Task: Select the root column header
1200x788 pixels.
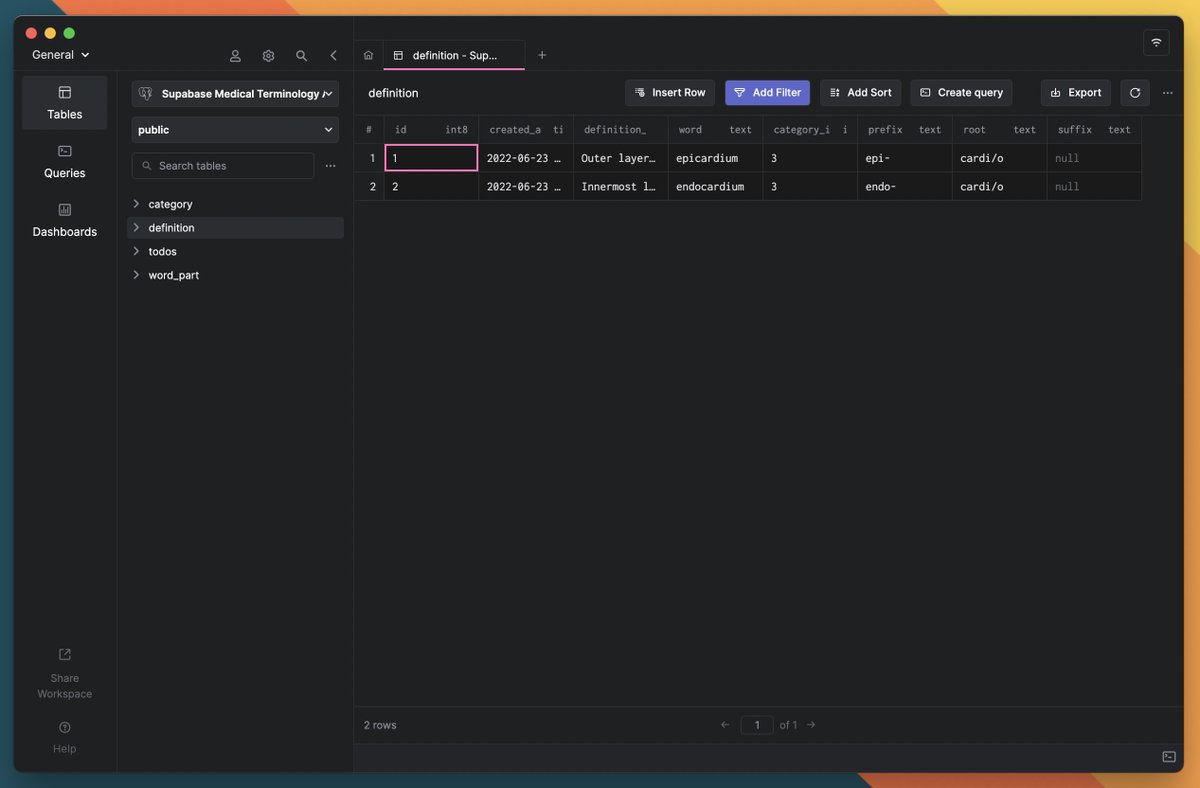Action: pos(999,130)
